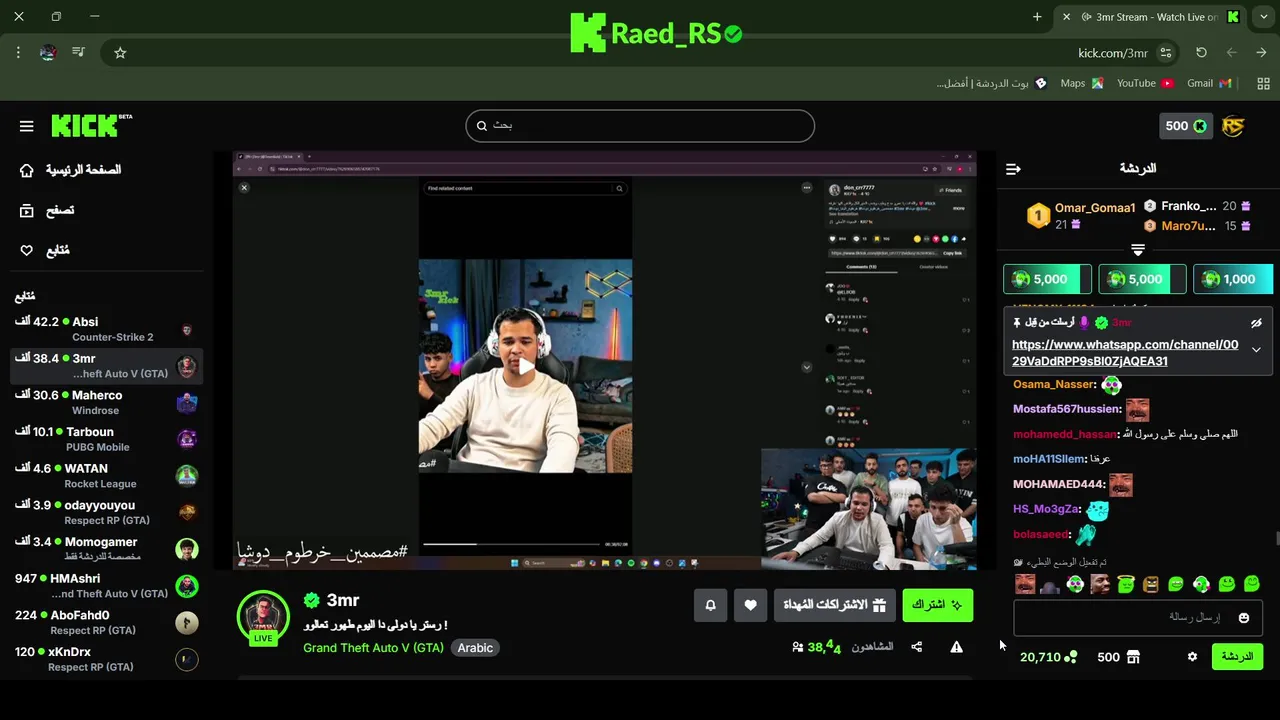Click the Arabic language tag
The height and width of the screenshot is (720, 1280).
(475, 648)
